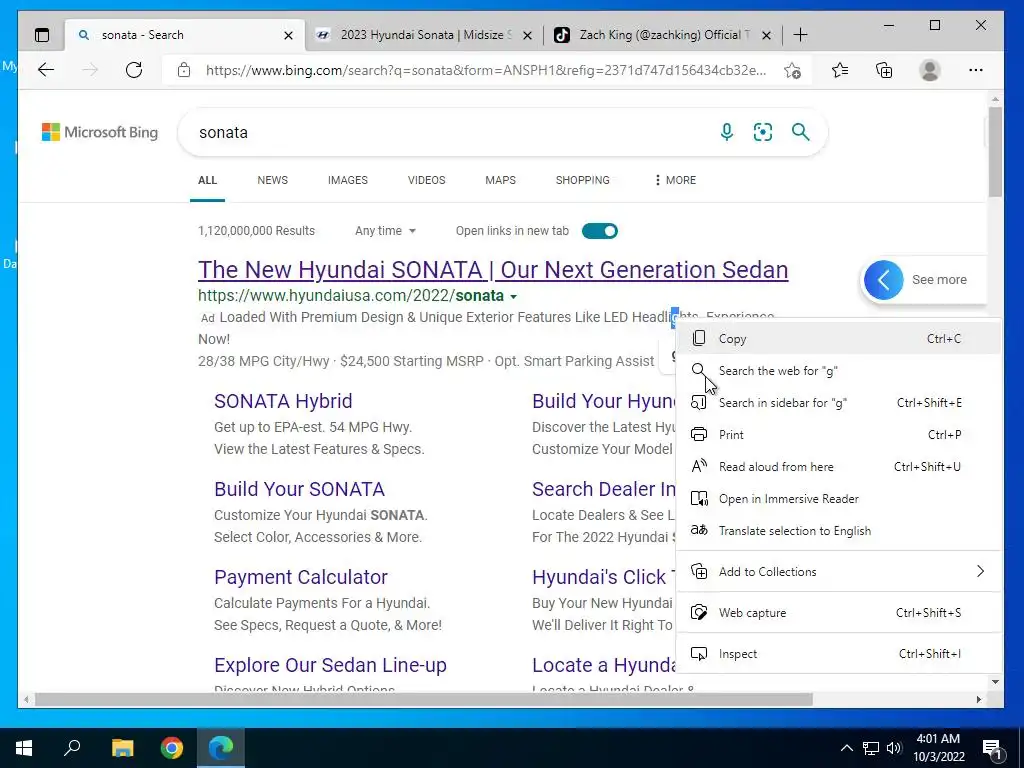Select the MAPS search tab
The width and height of the screenshot is (1024, 768).
(500, 180)
